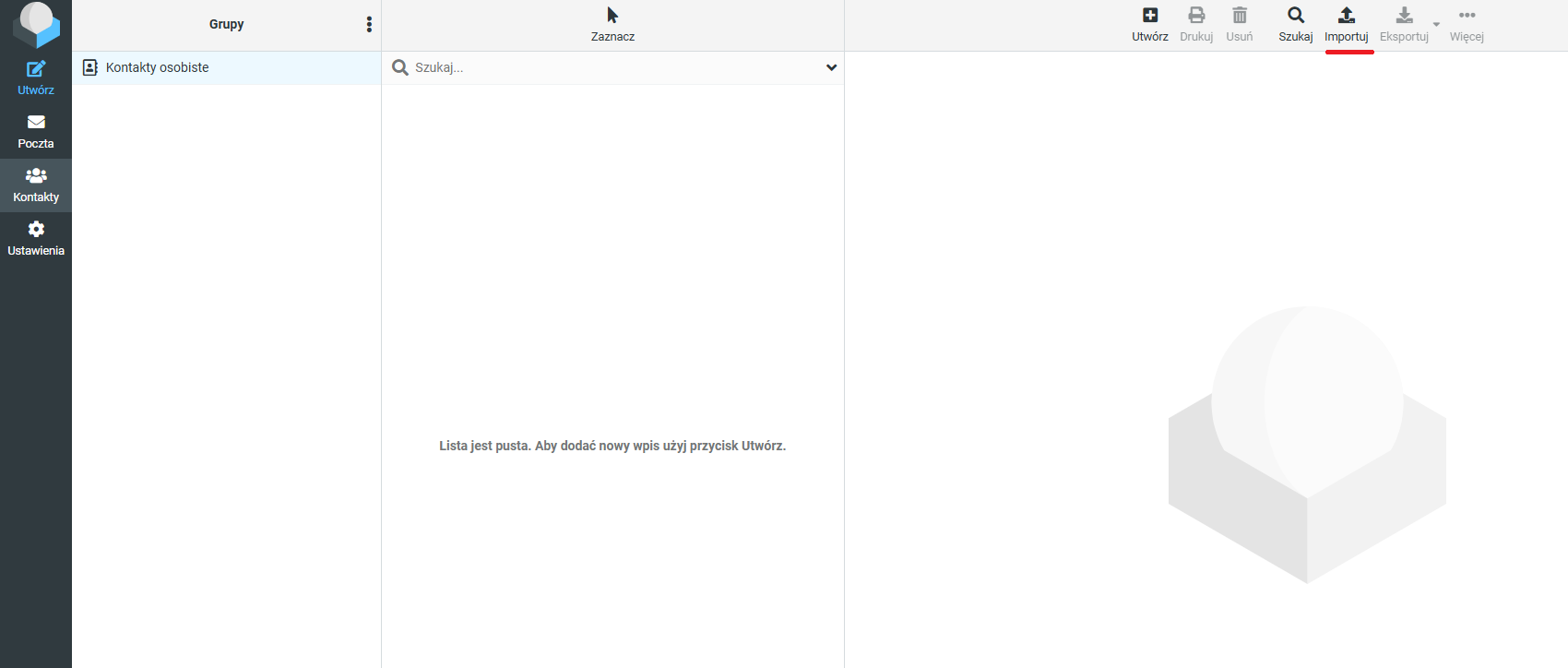The width and height of the screenshot is (1568, 668).
Task: Click the Grupy header title
Action: [x=227, y=24]
